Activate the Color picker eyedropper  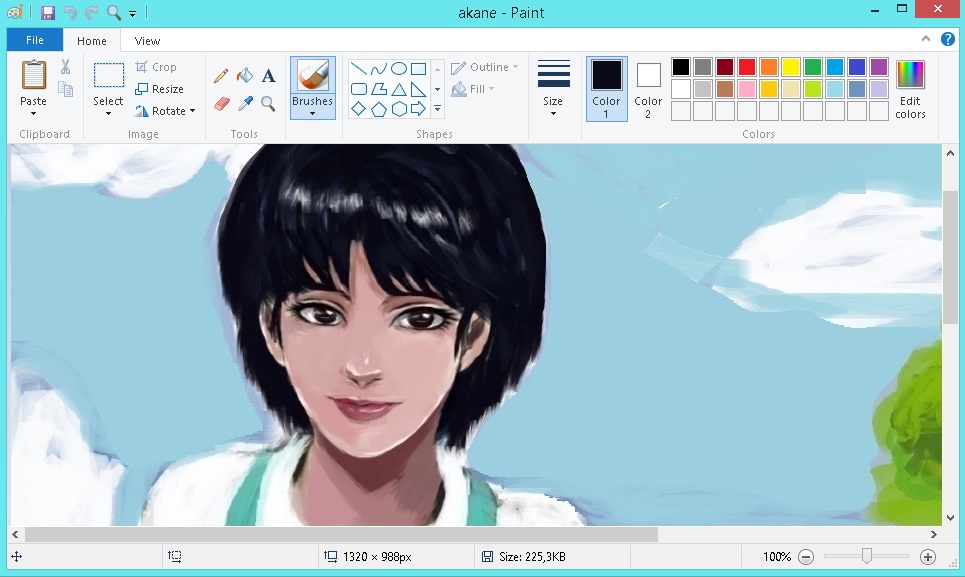[245, 103]
